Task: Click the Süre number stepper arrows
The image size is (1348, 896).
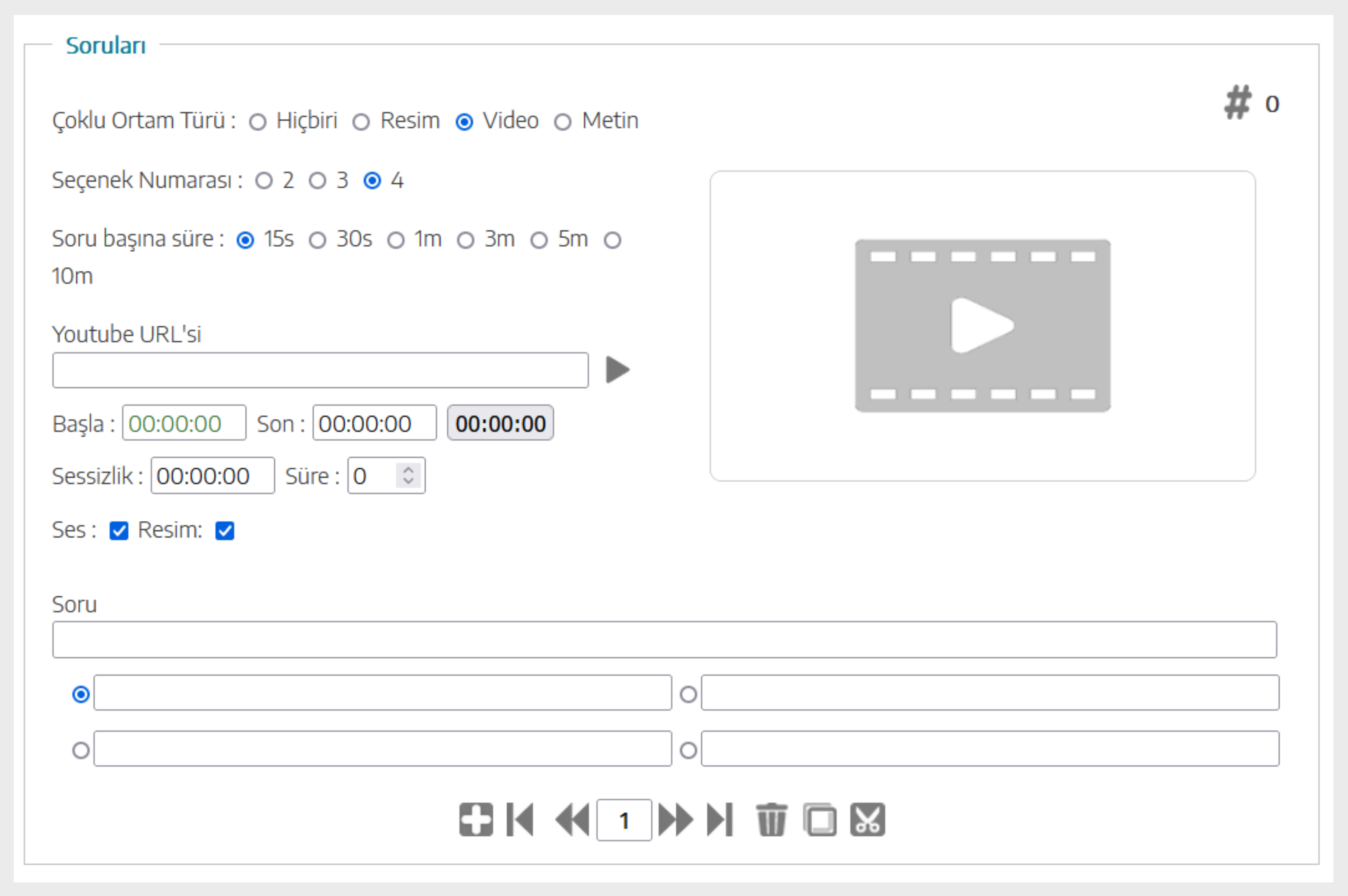Action: point(408,475)
